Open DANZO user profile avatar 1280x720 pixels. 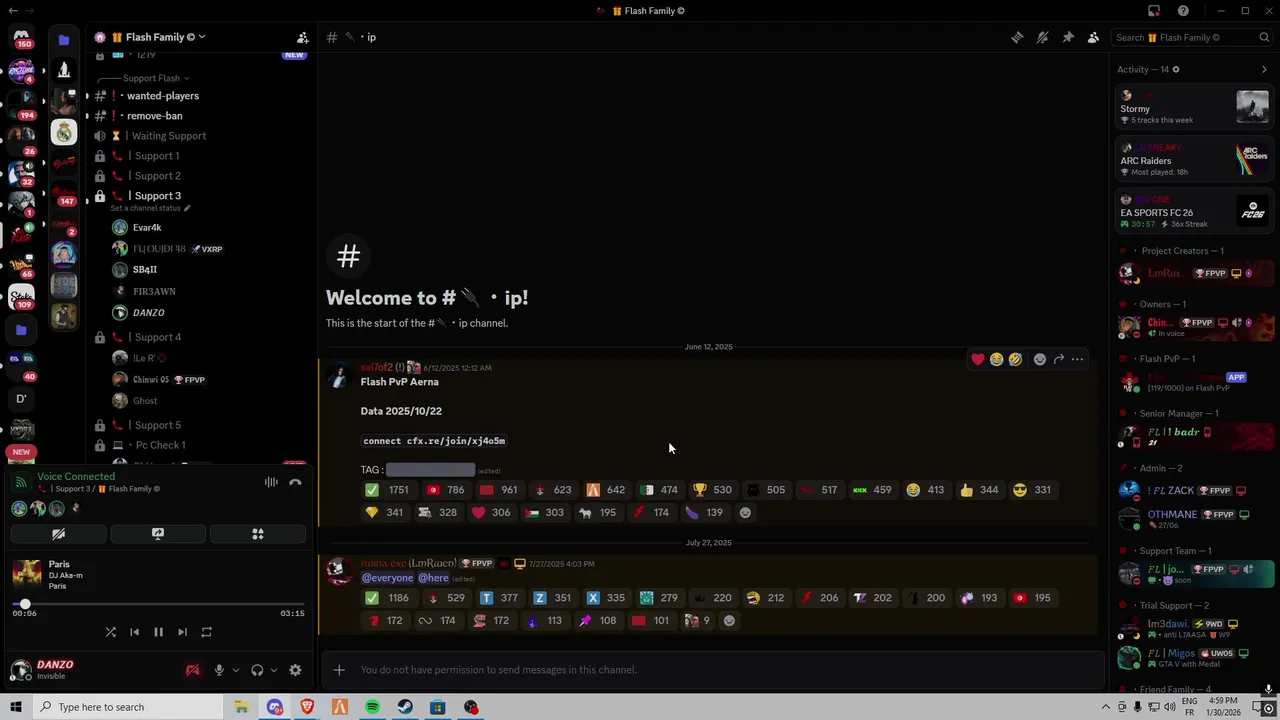[x=21, y=670]
